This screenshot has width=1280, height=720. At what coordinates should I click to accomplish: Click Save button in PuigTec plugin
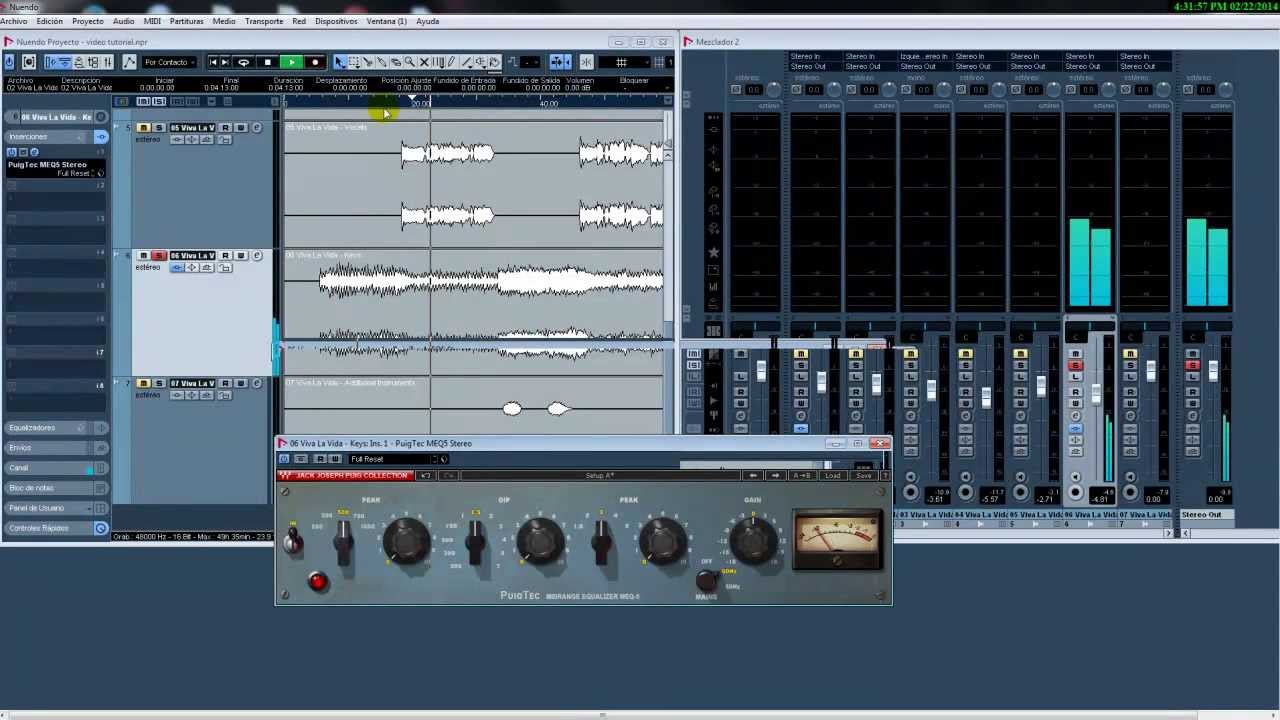[863, 476]
